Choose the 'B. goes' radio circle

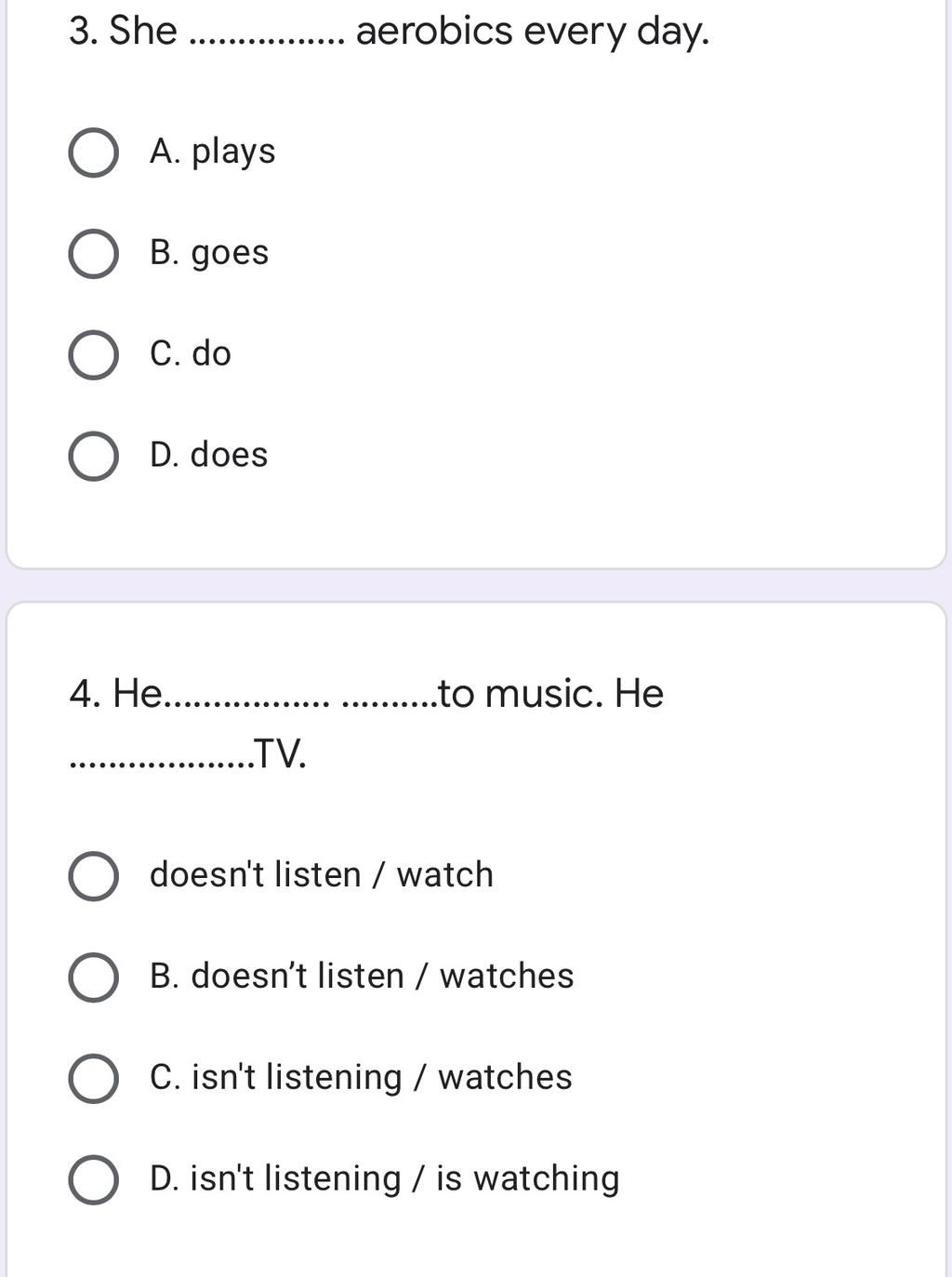[x=93, y=254]
